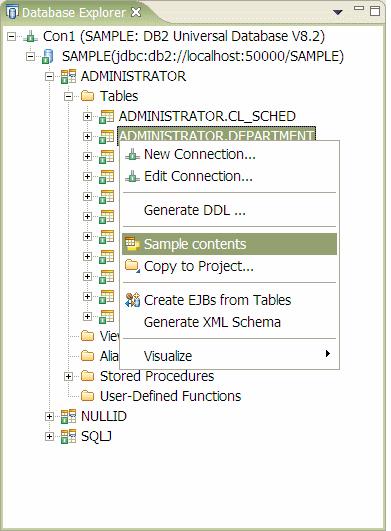
Task: Choose Sample contents from context menu
Action: [x=230, y=244]
